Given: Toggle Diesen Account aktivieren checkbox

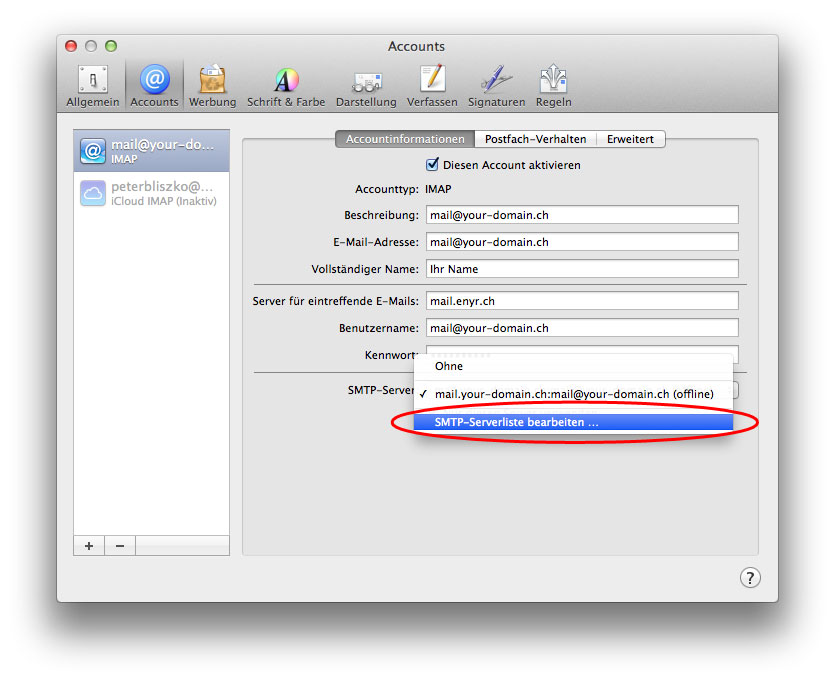Looking at the screenshot, I should click(x=433, y=165).
